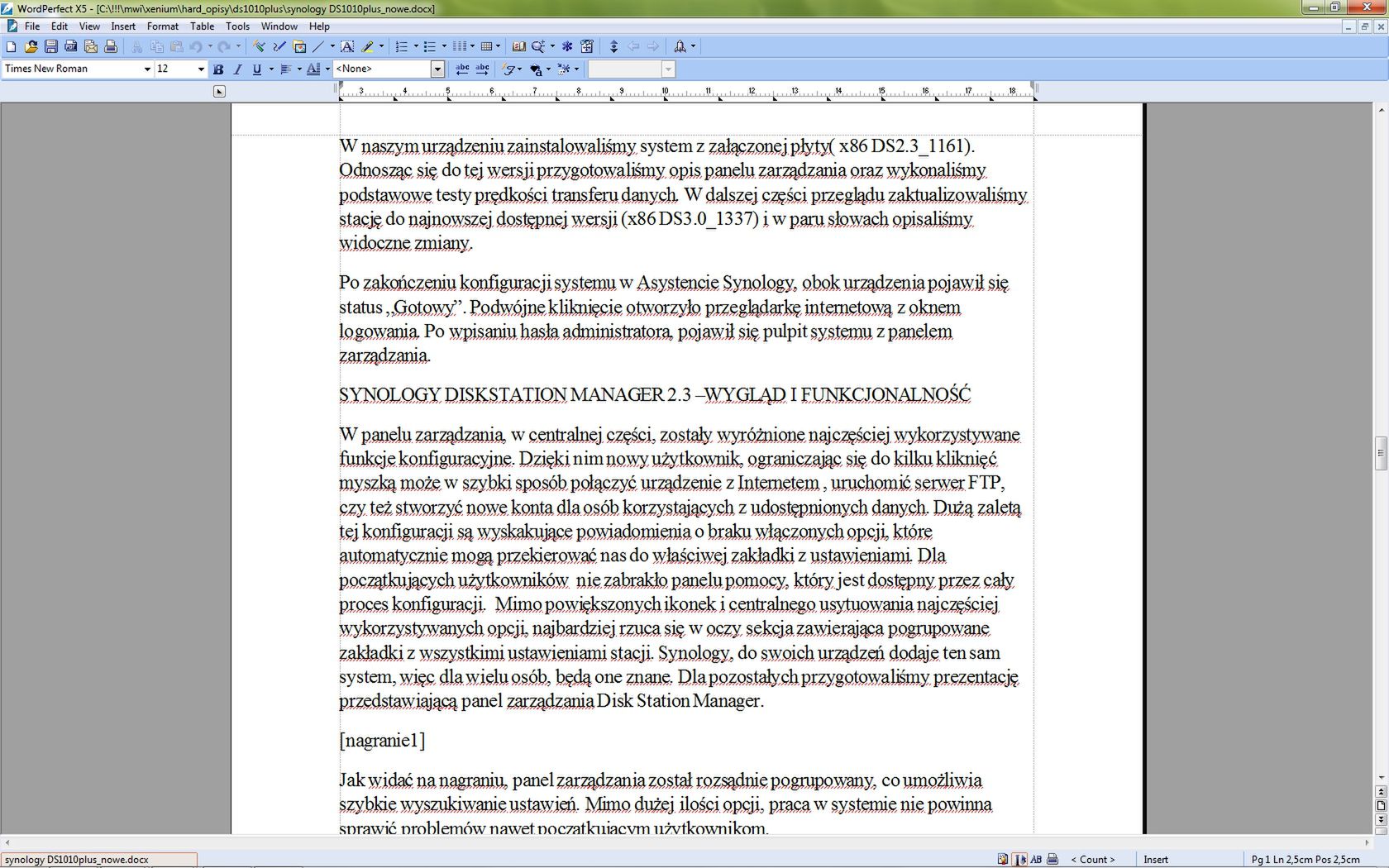Expand the bullet style dropdown arrow
The width and height of the screenshot is (1389, 868).
(444, 47)
